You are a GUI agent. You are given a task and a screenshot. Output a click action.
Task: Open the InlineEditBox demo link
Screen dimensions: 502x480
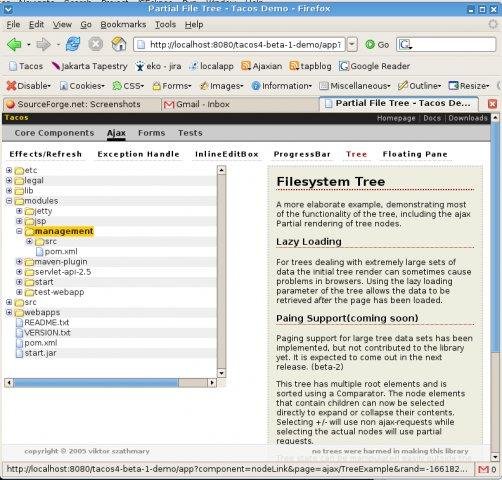227,154
